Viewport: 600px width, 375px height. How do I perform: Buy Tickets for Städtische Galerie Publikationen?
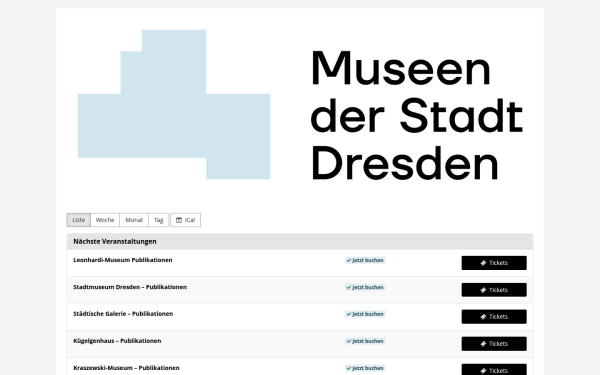click(494, 317)
